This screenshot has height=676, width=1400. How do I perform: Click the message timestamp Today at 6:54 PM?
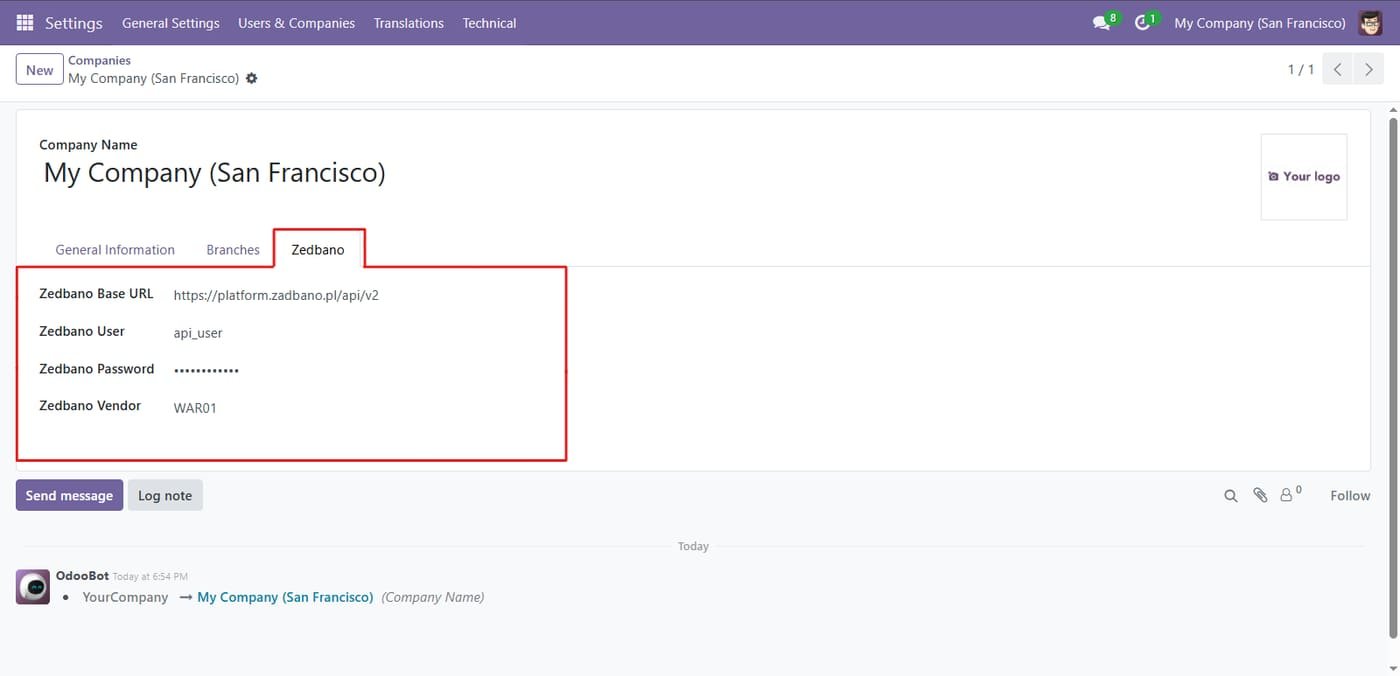pyautogui.click(x=150, y=577)
